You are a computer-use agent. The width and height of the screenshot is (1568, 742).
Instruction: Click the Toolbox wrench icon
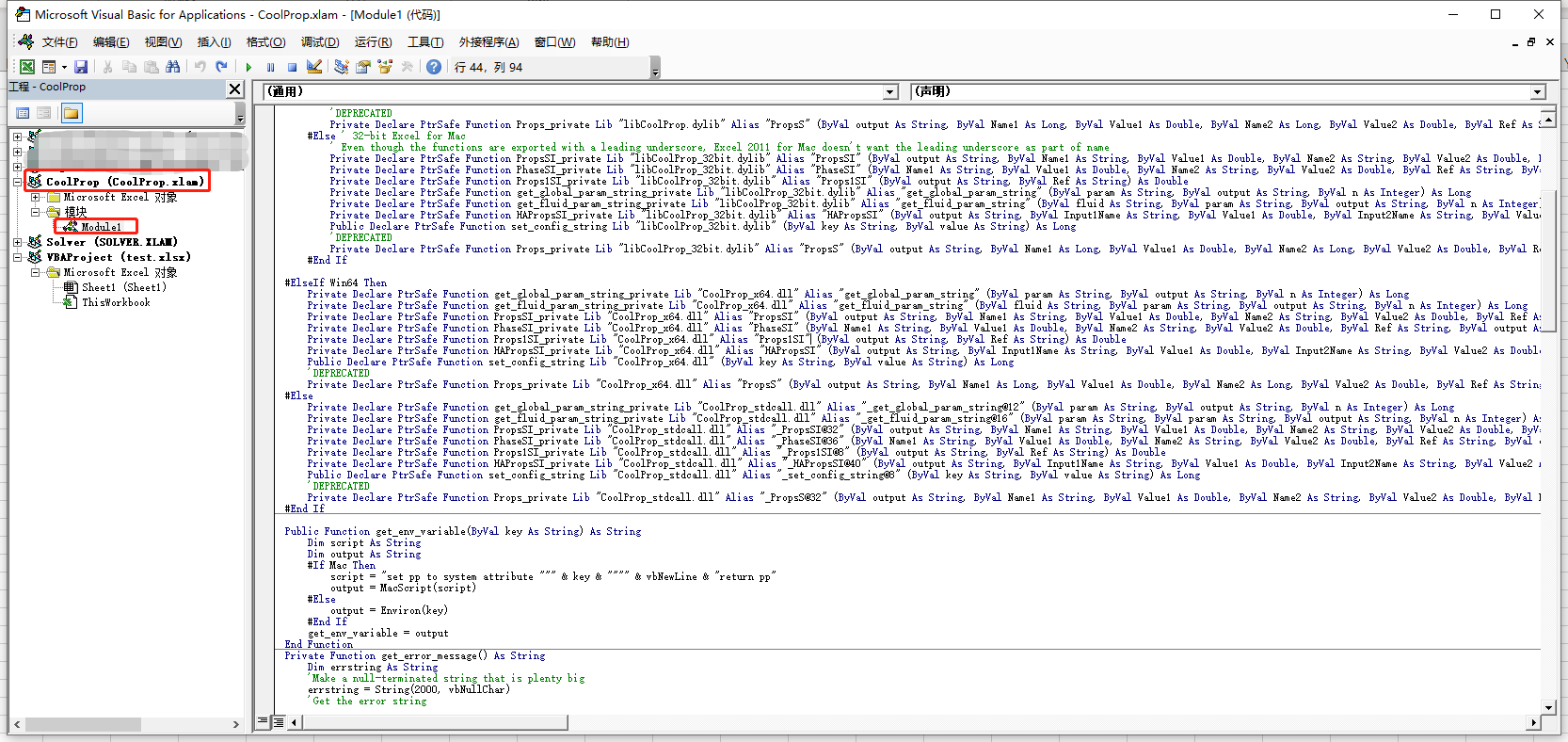coord(407,67)
